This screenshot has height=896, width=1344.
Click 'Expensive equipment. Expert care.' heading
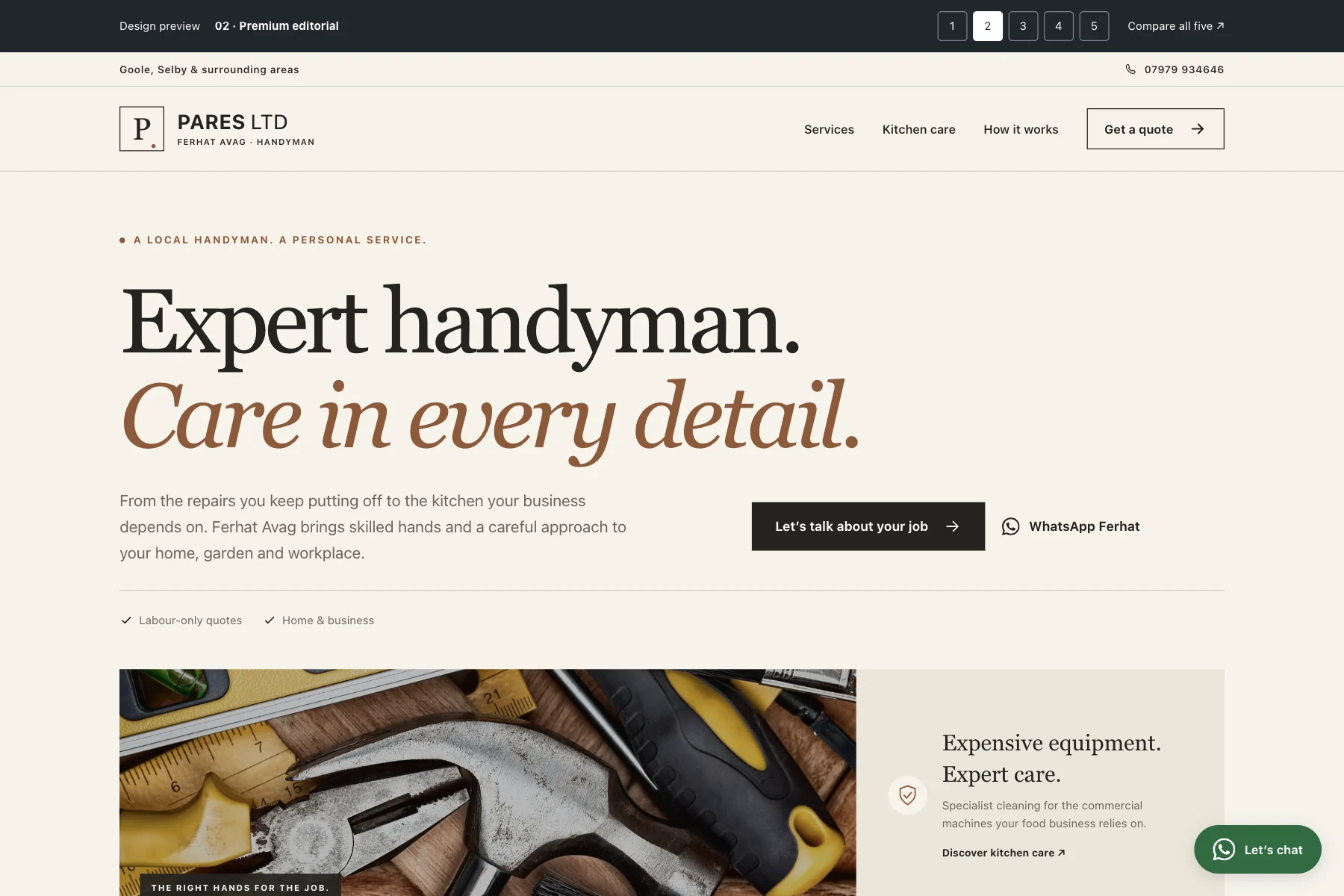pos(1051,759)
